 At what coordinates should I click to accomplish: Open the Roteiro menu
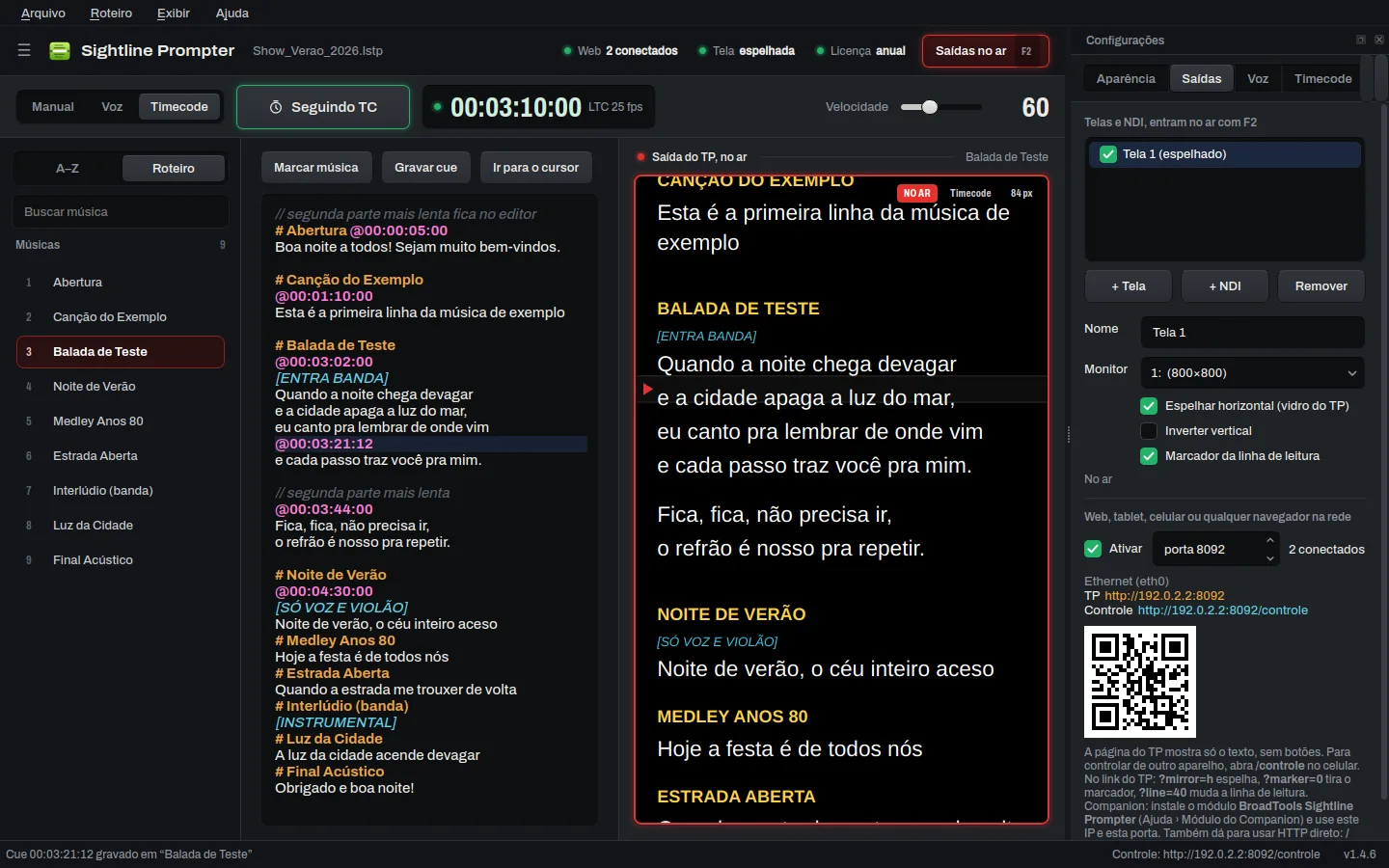pyautogui.click(x=111, y=14)
